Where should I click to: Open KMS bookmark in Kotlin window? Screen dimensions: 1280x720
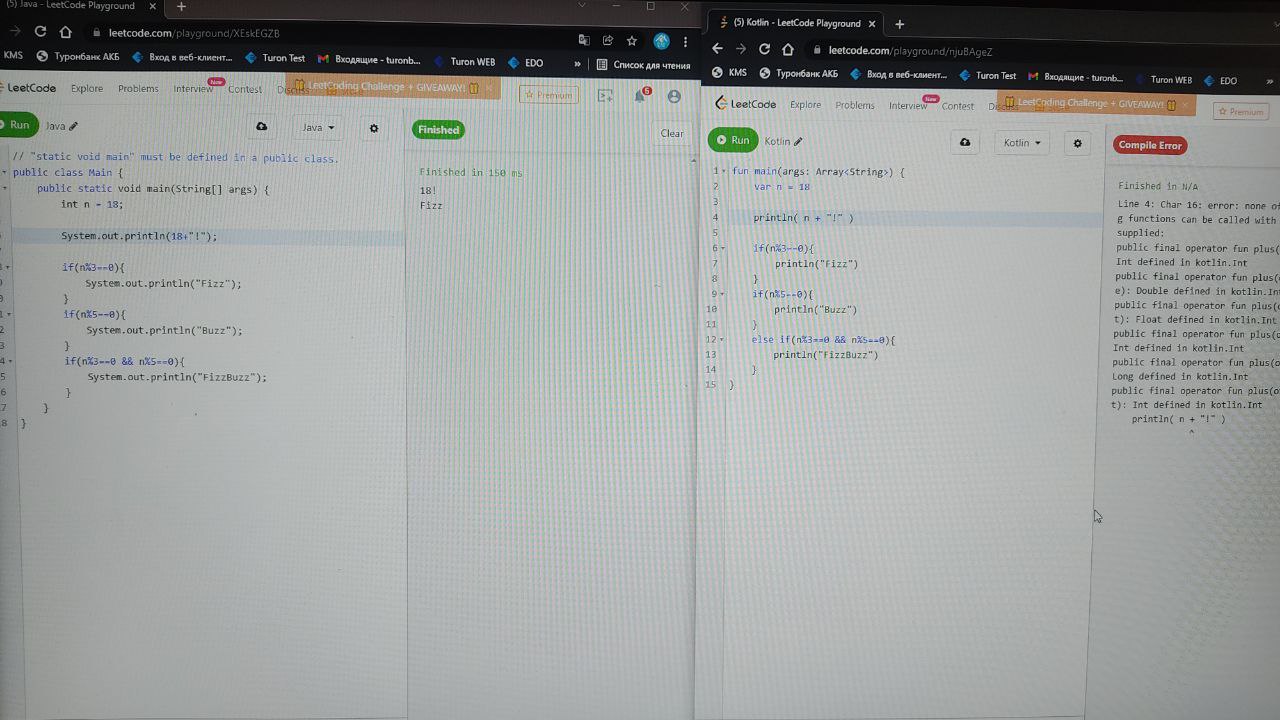[730, 72]
